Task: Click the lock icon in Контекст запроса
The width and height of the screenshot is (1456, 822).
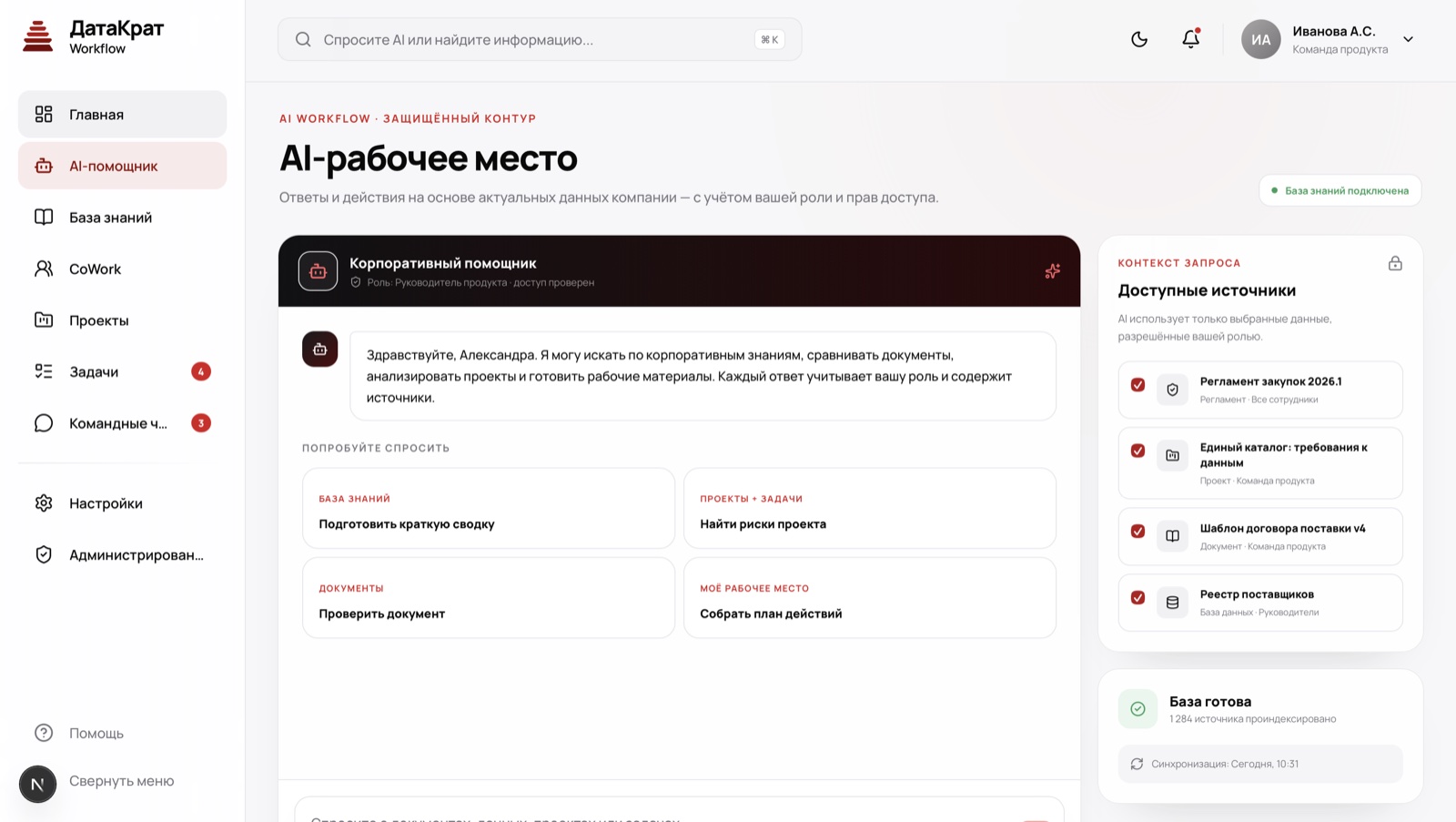Action: [1395, 263]
